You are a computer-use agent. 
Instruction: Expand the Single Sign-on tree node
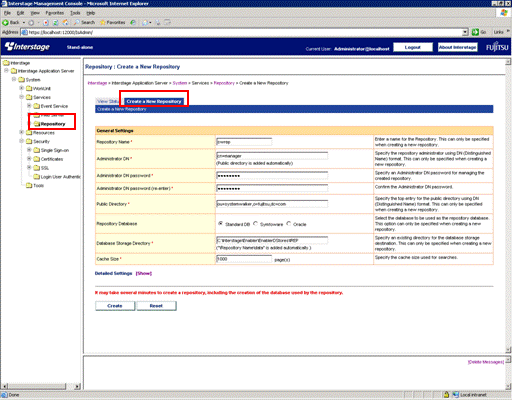(29, 150)
